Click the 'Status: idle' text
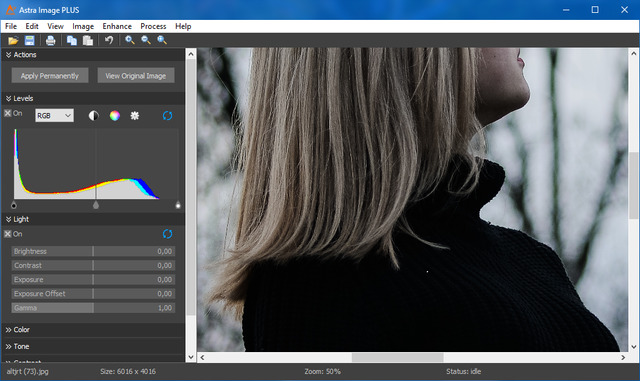Screen dimensions: 640x381 tap(463, 372)
